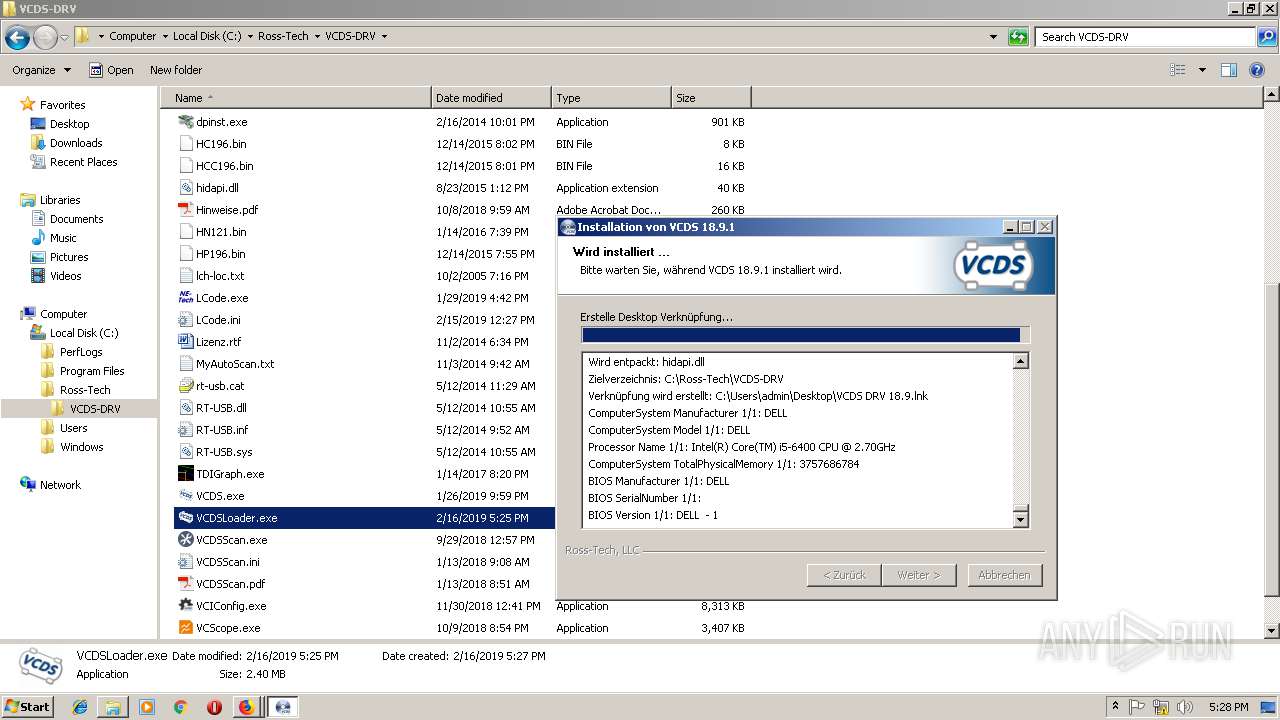
Task: Select Lizenz.rtf document icon
Action: pyautogui.click(x=185, y=342)
